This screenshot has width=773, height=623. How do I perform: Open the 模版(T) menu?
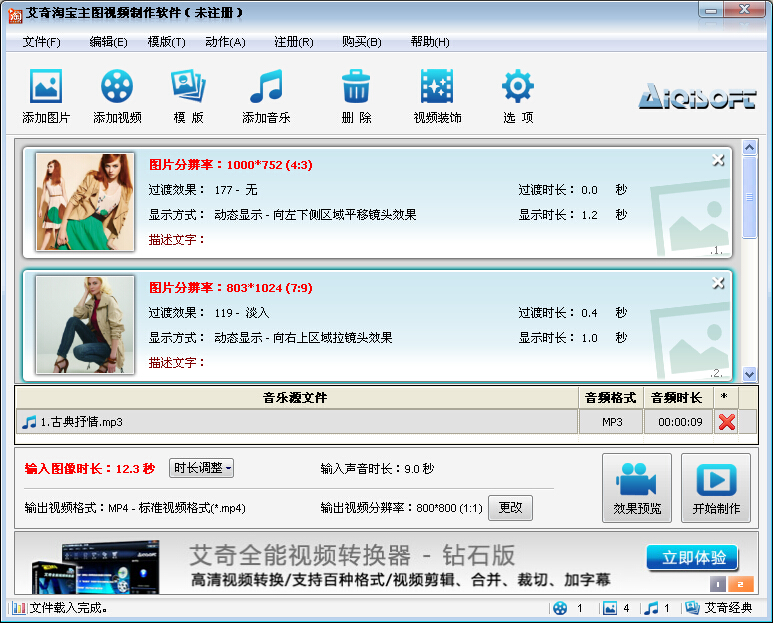coord(167,42)
